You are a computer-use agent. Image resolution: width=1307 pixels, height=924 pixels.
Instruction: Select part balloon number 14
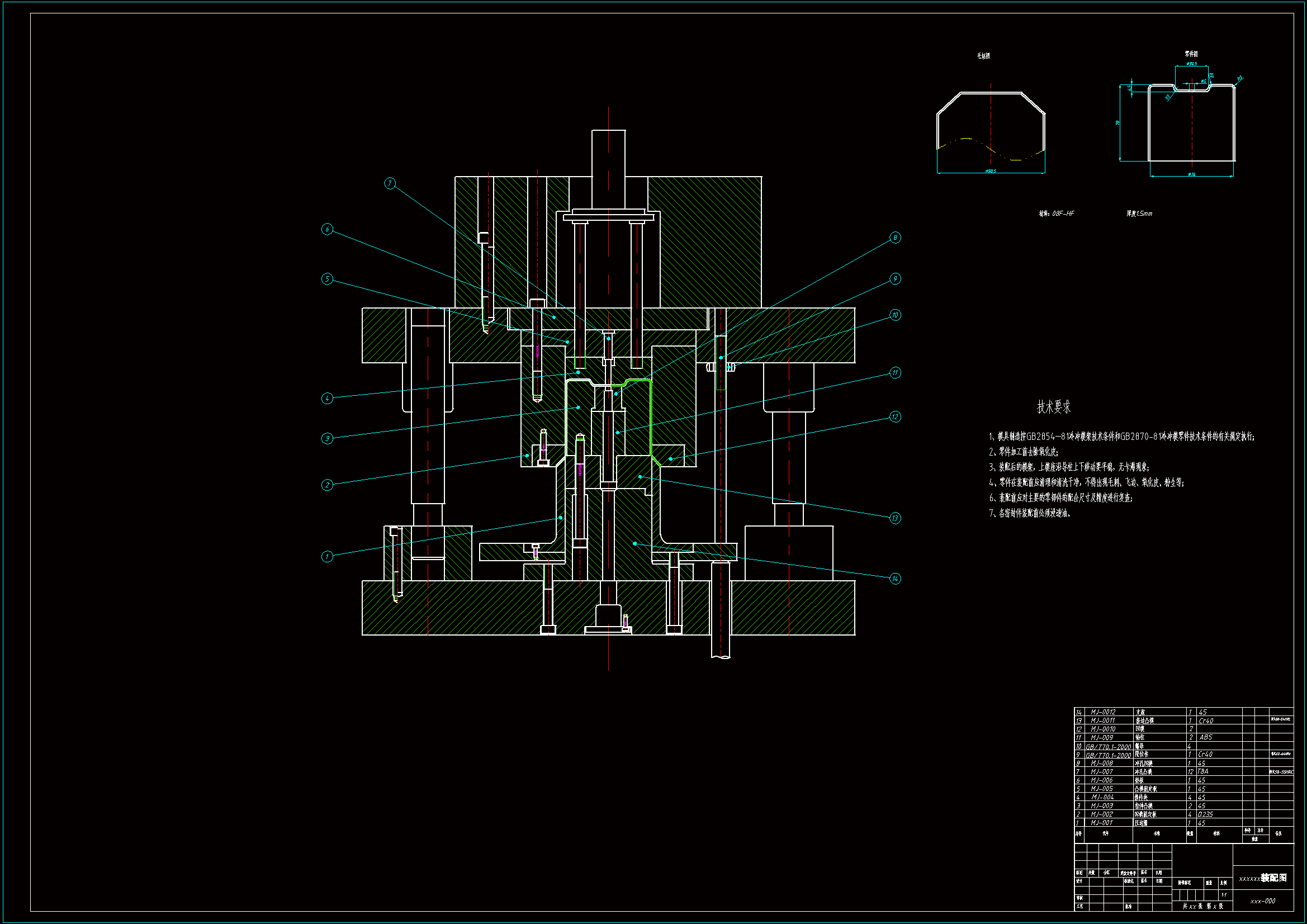coord(895,579)
